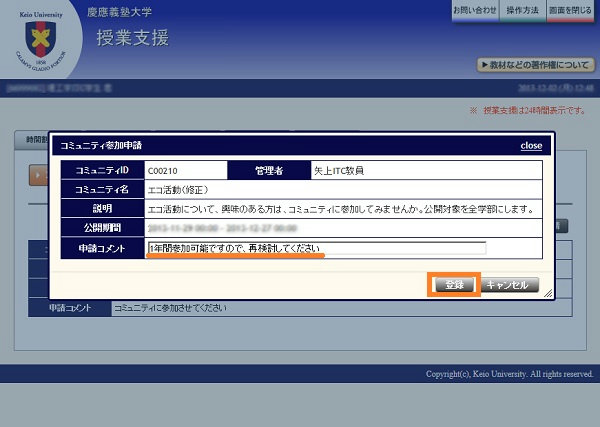Click the コミュニティID value C00210
The width and height of the screenshot is (600, 427).
pos(164,171)
